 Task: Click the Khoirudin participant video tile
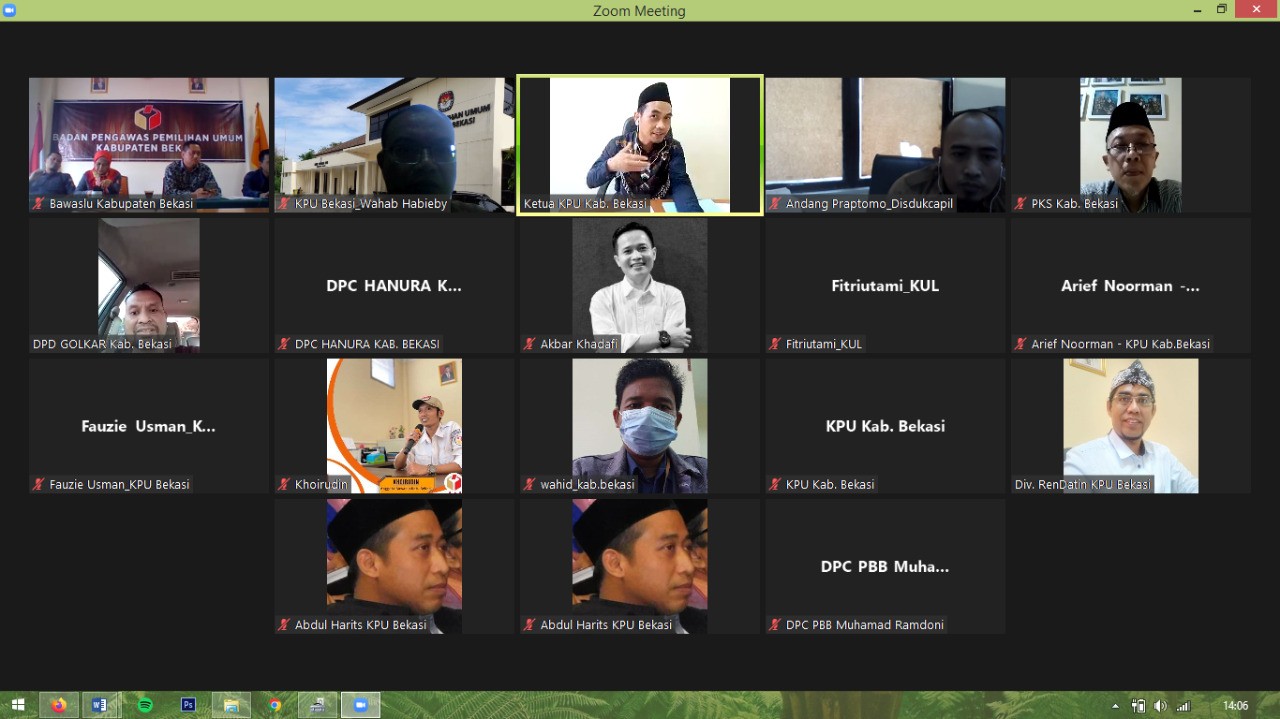point(394,425)
